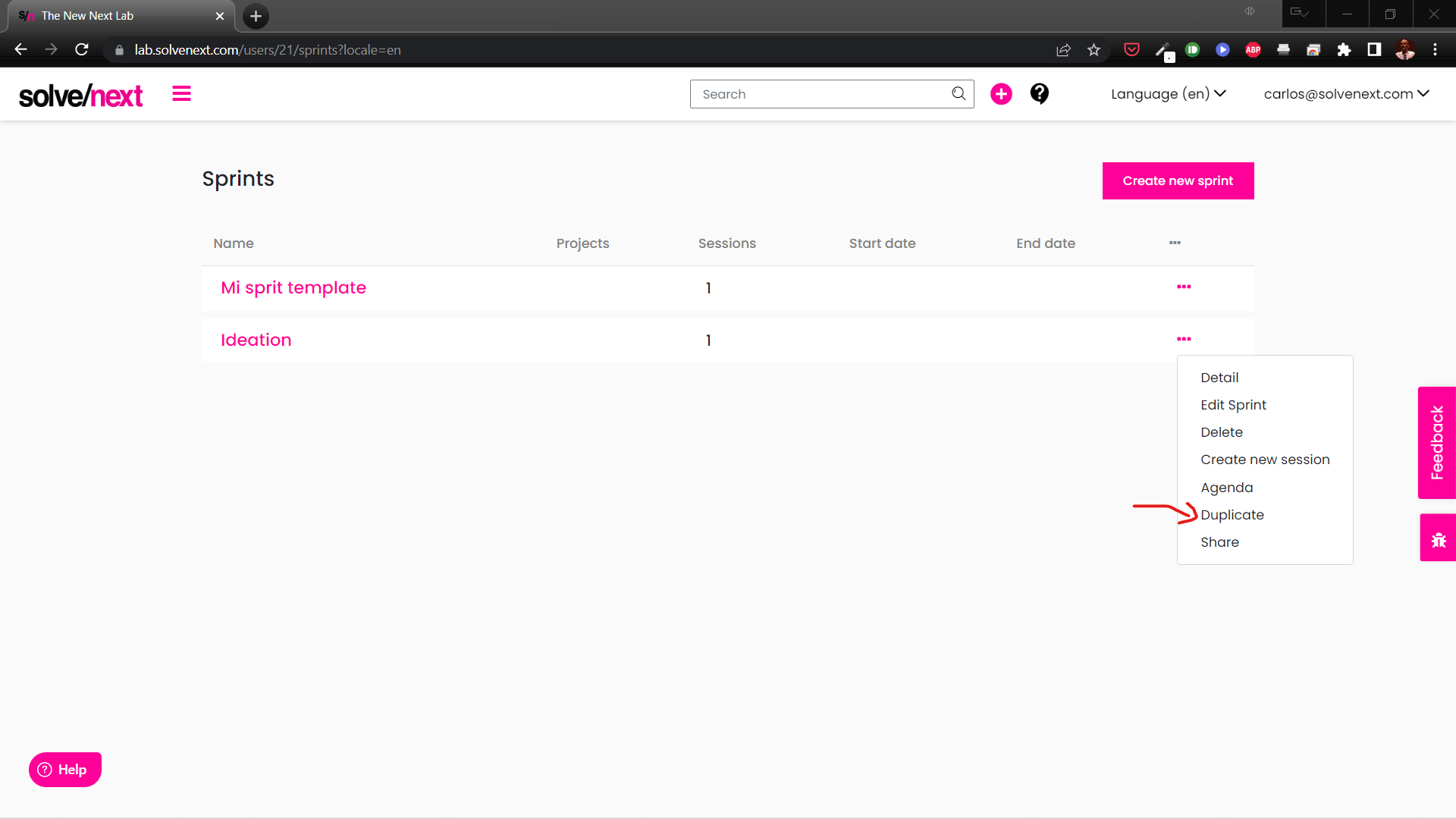1456x819 pixels.
Task: Open options dots for Mi sprit template
Action: click(x=1184, y=287)
